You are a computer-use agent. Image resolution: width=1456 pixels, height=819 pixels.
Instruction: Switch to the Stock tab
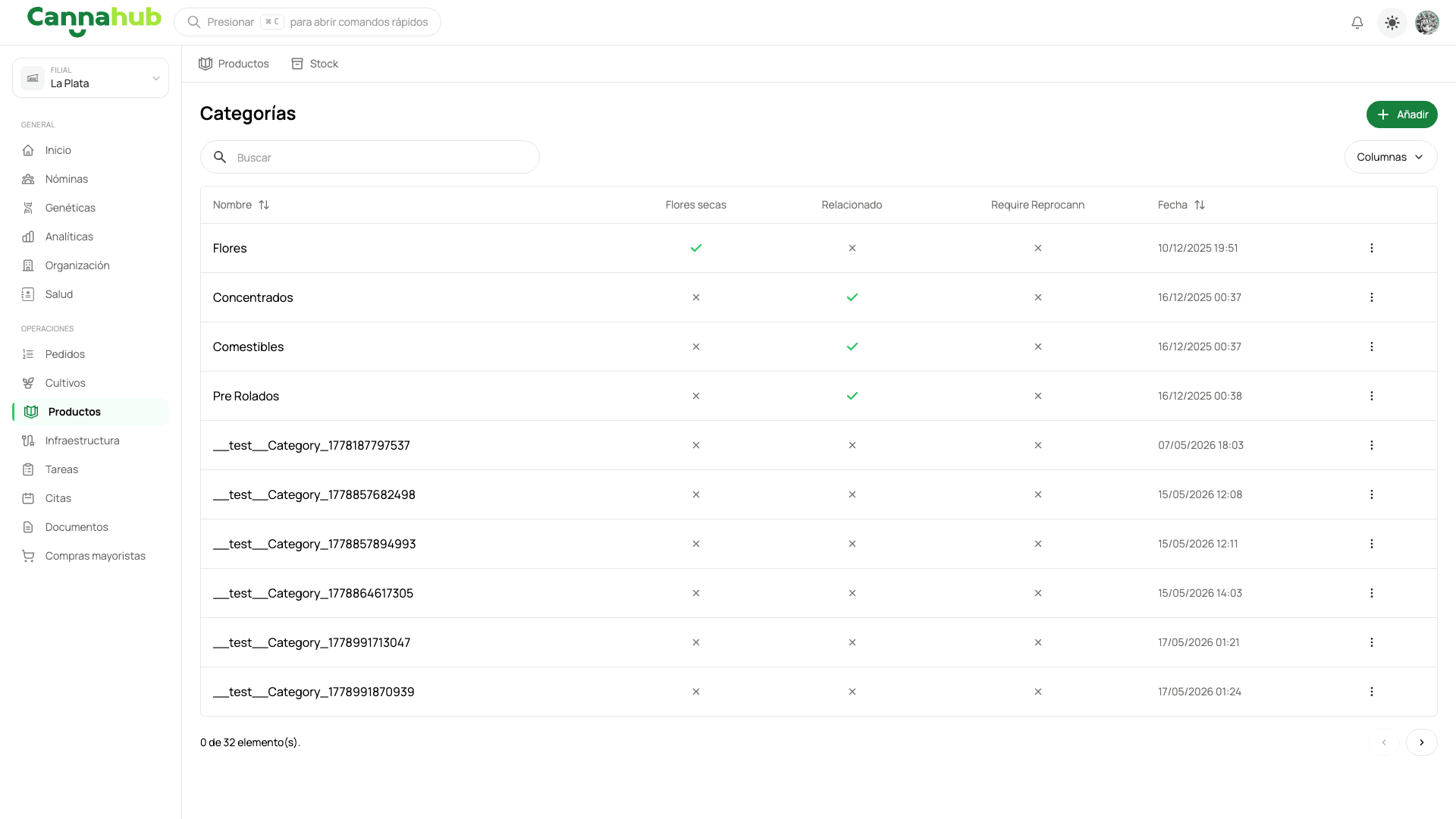tap(315, 64)
